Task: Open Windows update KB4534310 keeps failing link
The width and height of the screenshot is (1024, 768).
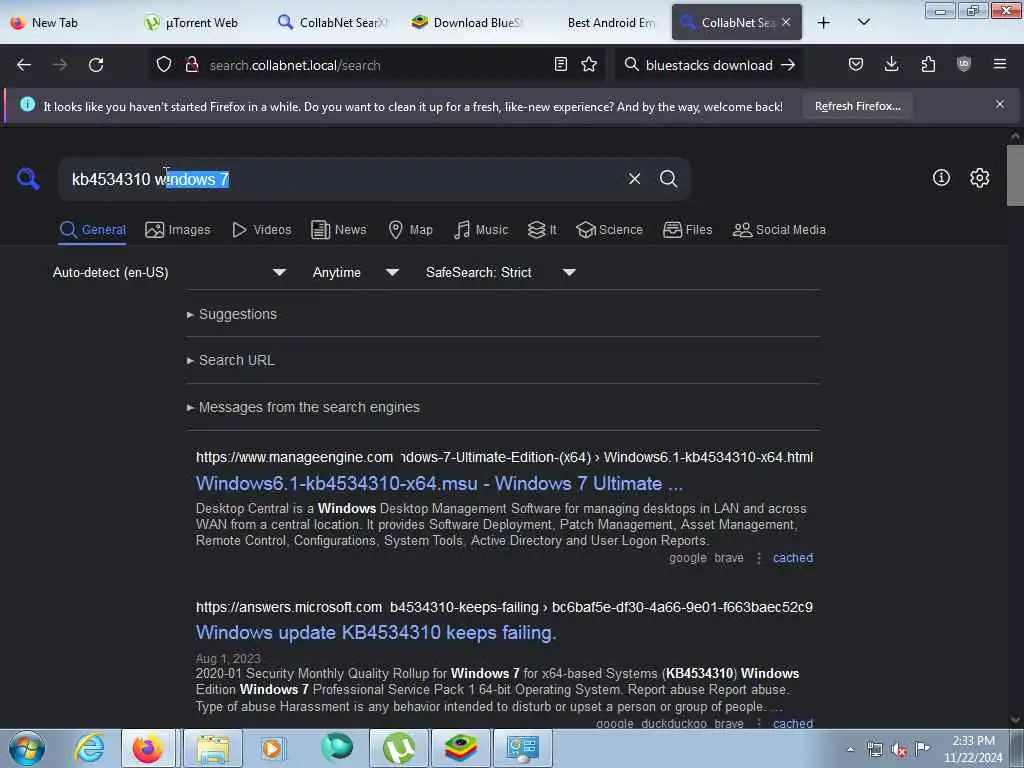Action: (376, 633)
